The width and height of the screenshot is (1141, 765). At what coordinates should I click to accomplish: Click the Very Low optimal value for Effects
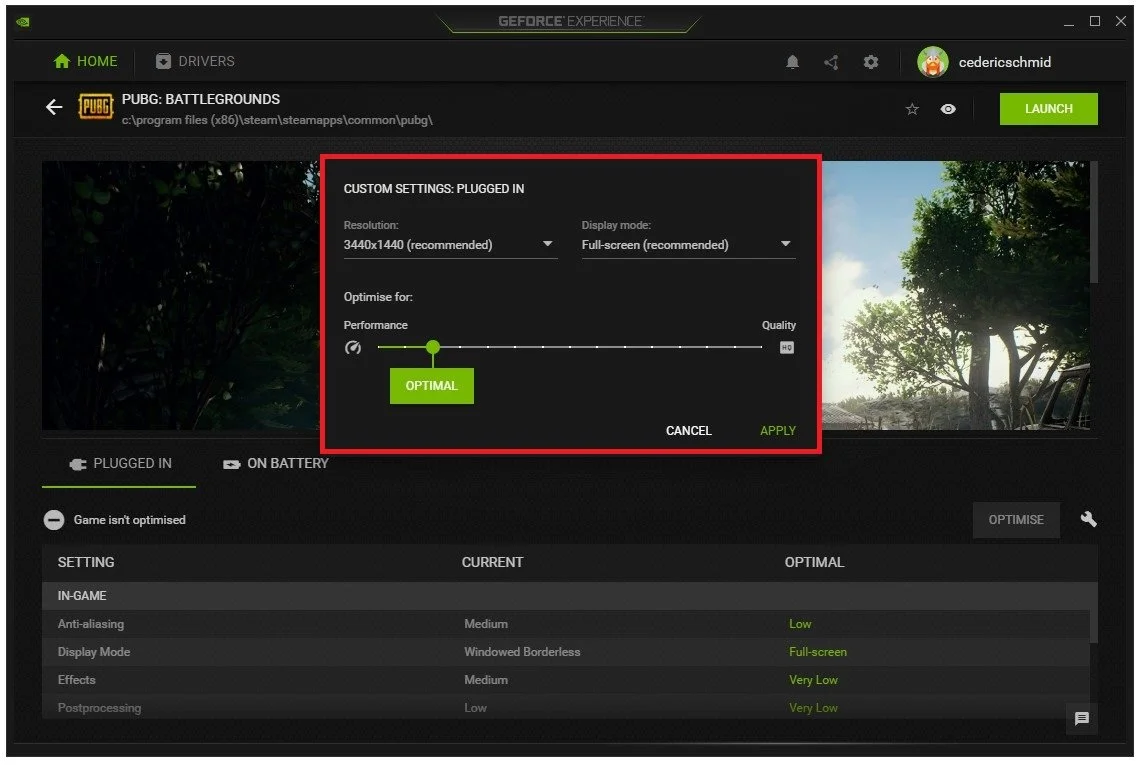point(814,680)
